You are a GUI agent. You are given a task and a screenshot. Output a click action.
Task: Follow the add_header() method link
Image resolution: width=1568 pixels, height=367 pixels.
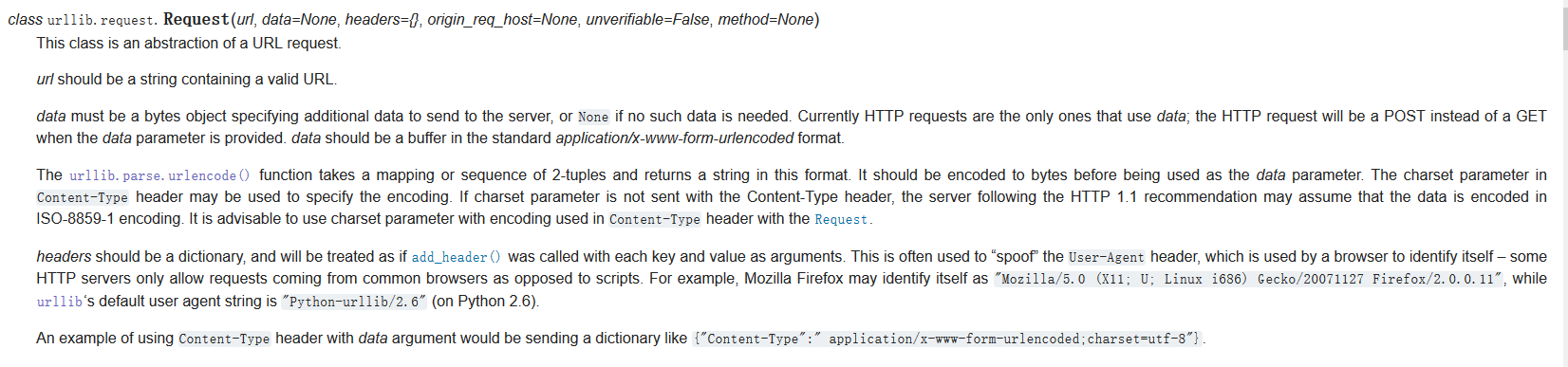tap(457, 257)
